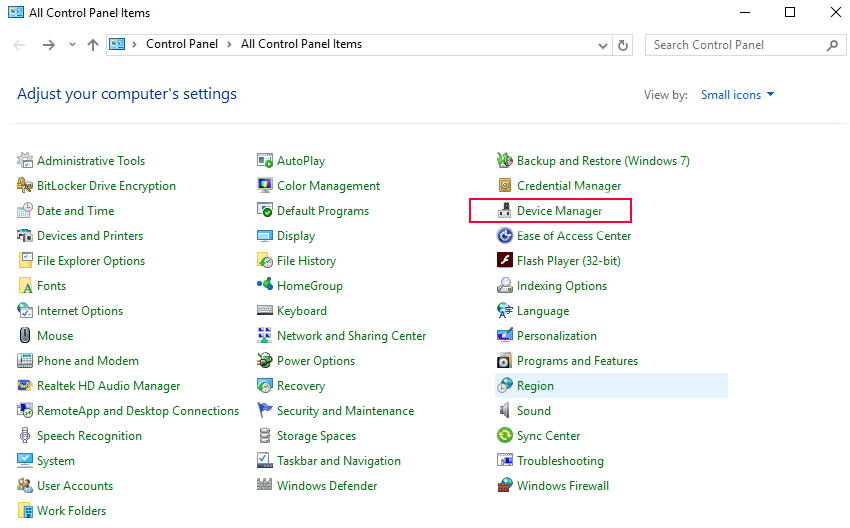Select the Control Panel breadcrumb segment
The height and width of the screenshot is (528, 850).
182,44
